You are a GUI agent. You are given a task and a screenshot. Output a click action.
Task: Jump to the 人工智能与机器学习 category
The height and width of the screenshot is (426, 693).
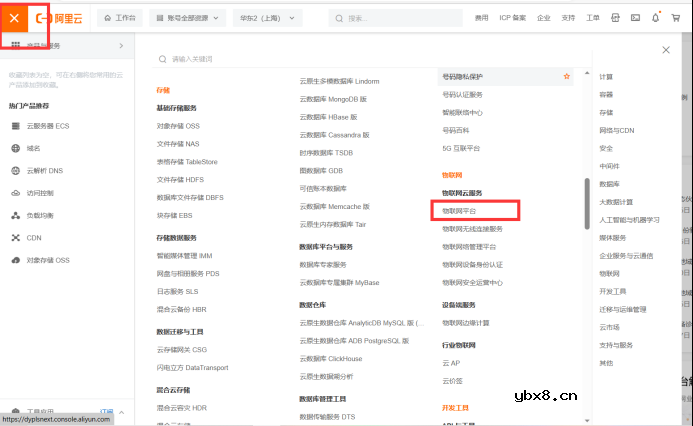click(x=629, y=220)
